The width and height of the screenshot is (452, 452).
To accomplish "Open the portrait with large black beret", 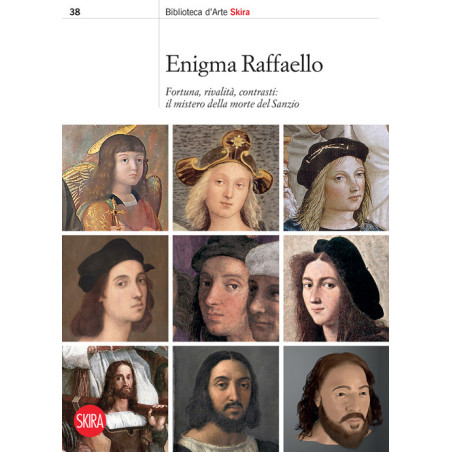I will click(x=336, y=288).
